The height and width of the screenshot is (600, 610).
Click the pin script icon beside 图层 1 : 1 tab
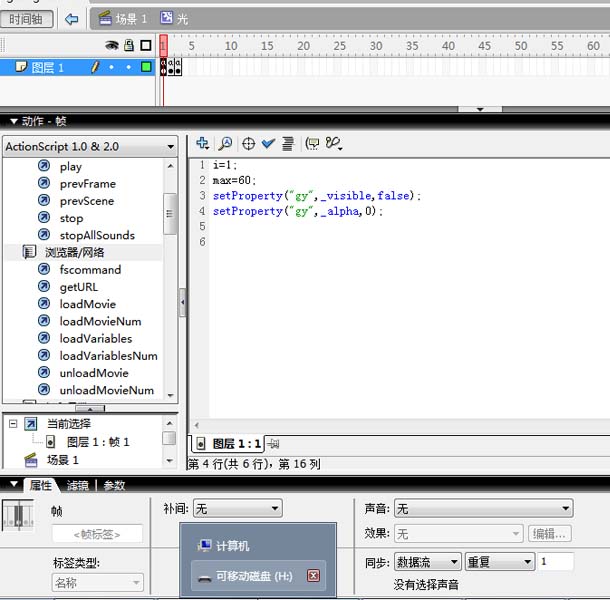tap(273, 444)
